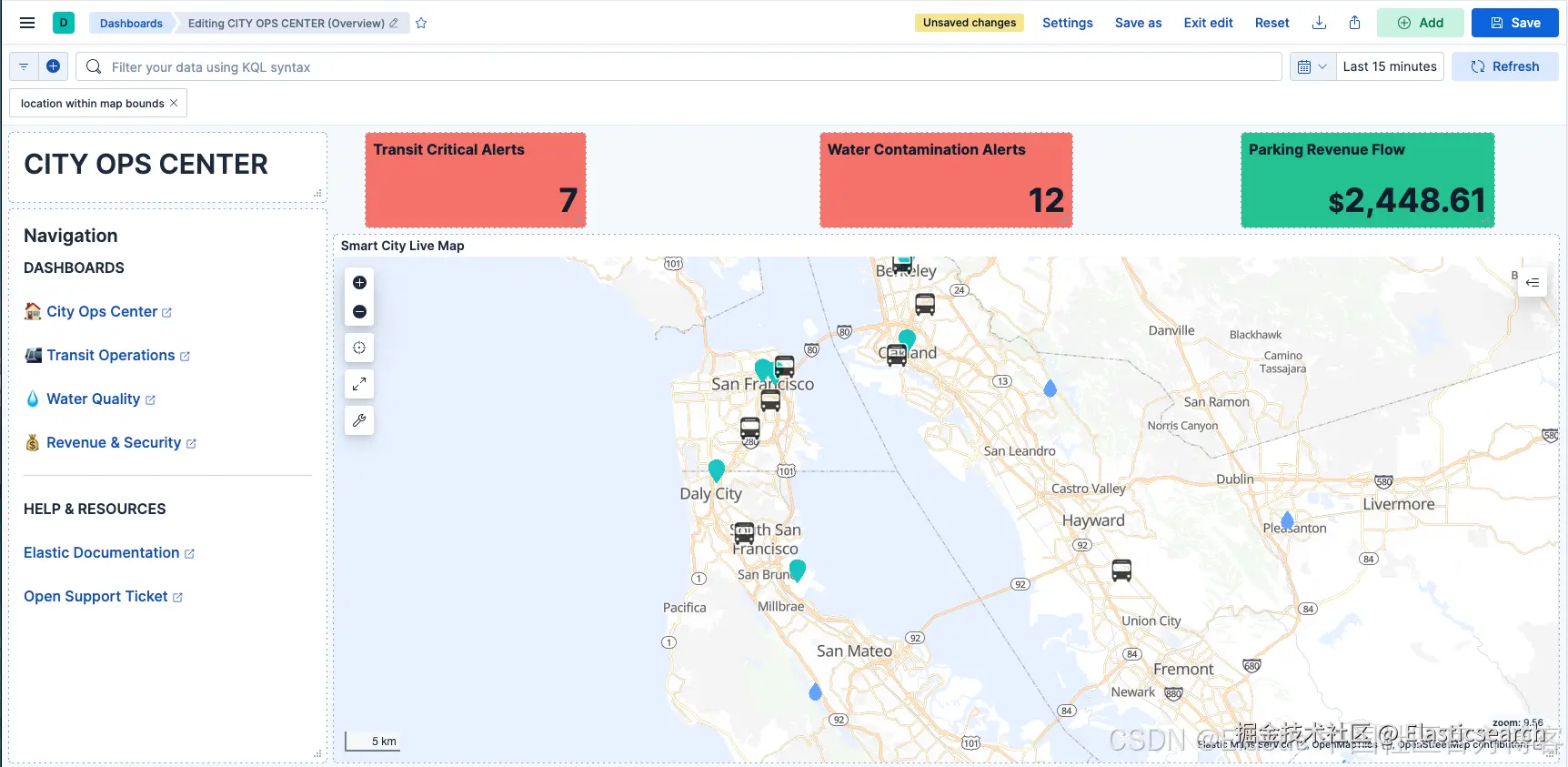Image resolution: width=1568 pixels, height=767 pixels.
Task: Go to the Dashboards breadcrumb
Action: (x=131, y=23)
